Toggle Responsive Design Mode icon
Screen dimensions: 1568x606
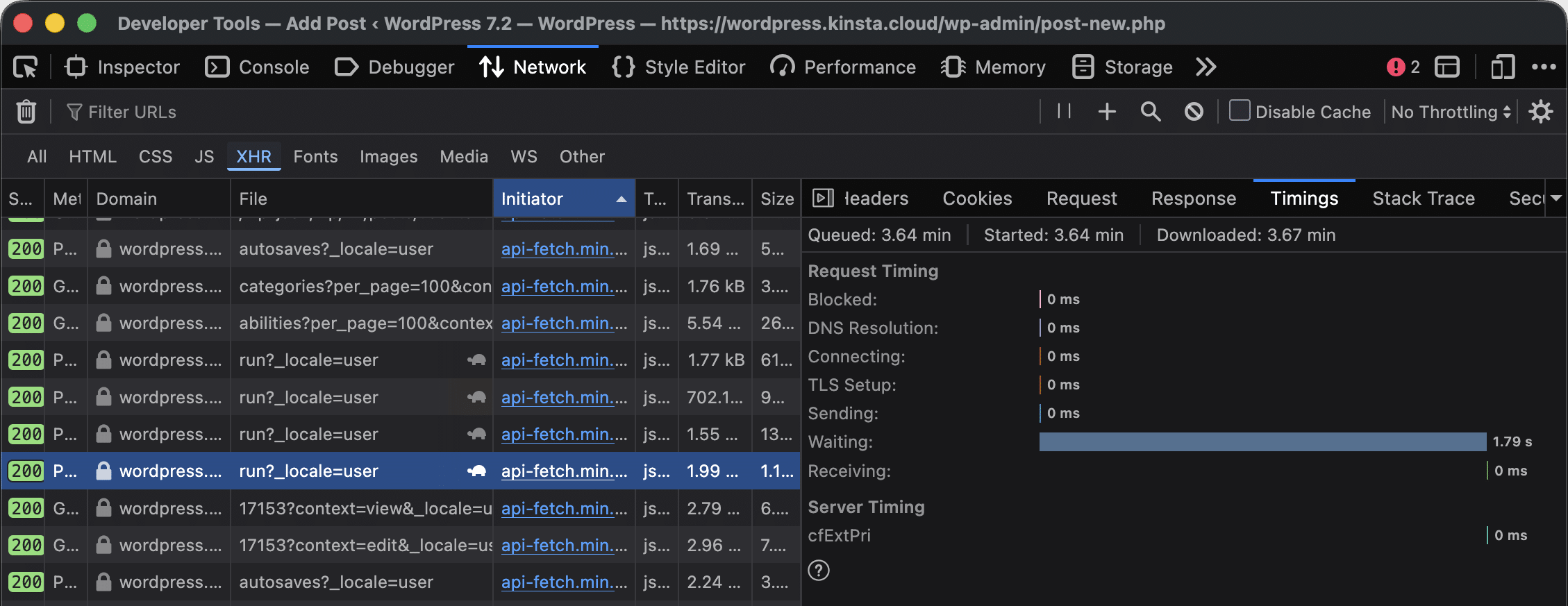coord(1502,67)
